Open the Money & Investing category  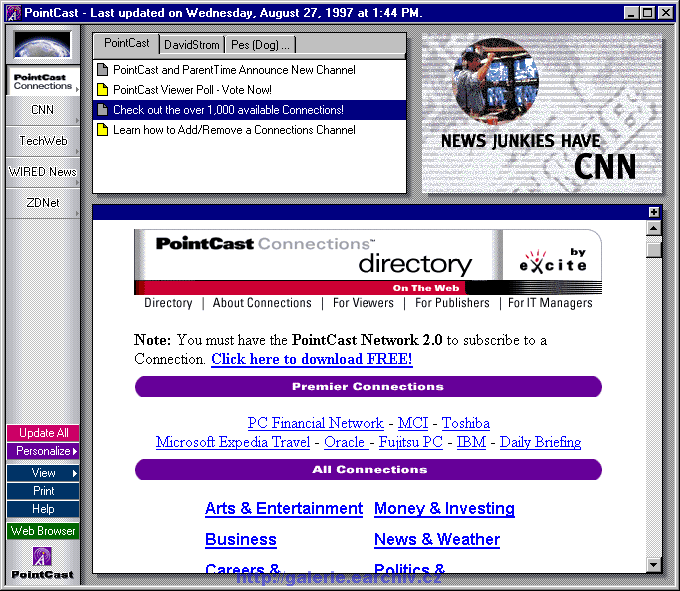[445, 508]
